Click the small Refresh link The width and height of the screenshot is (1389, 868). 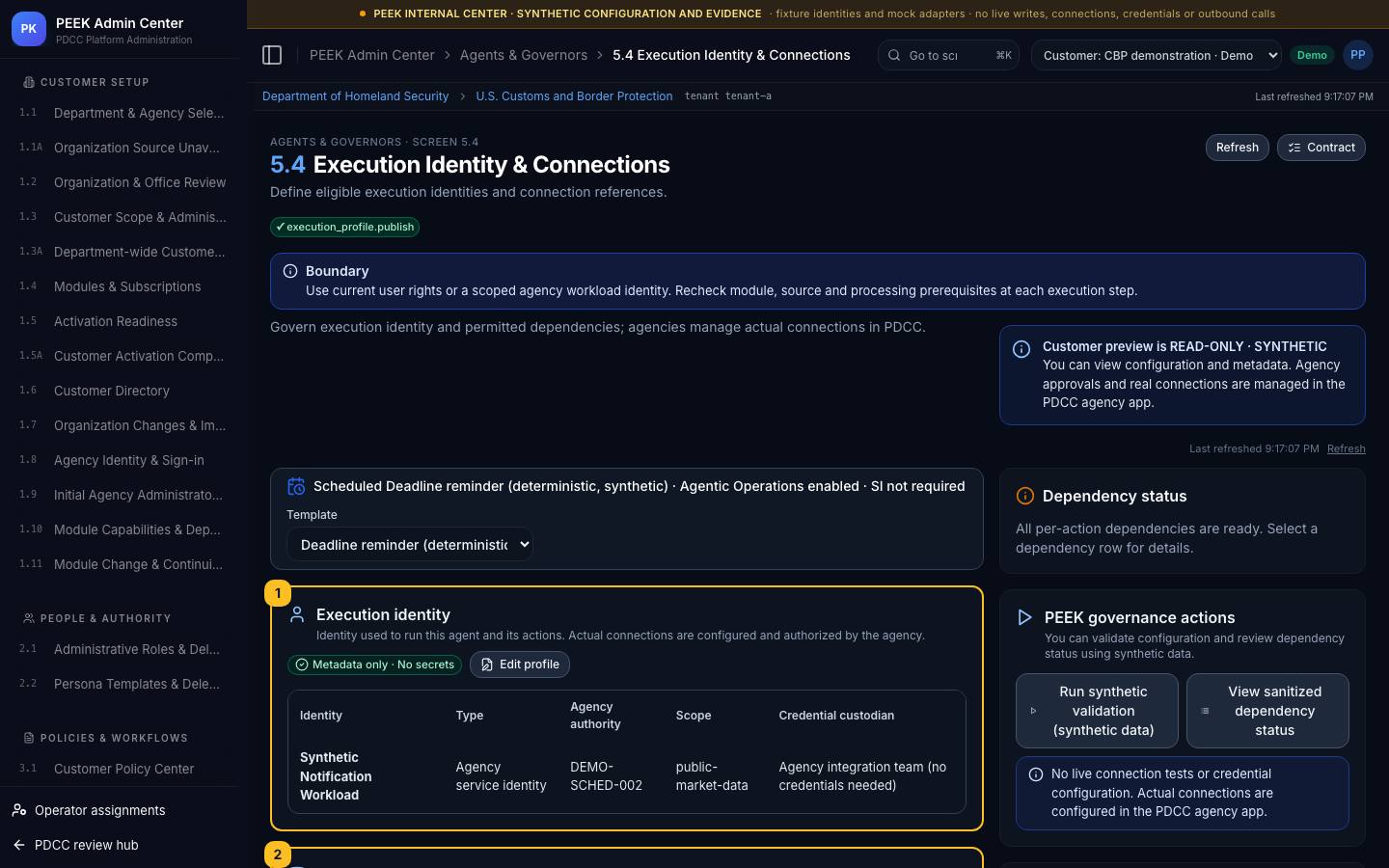1346,448
